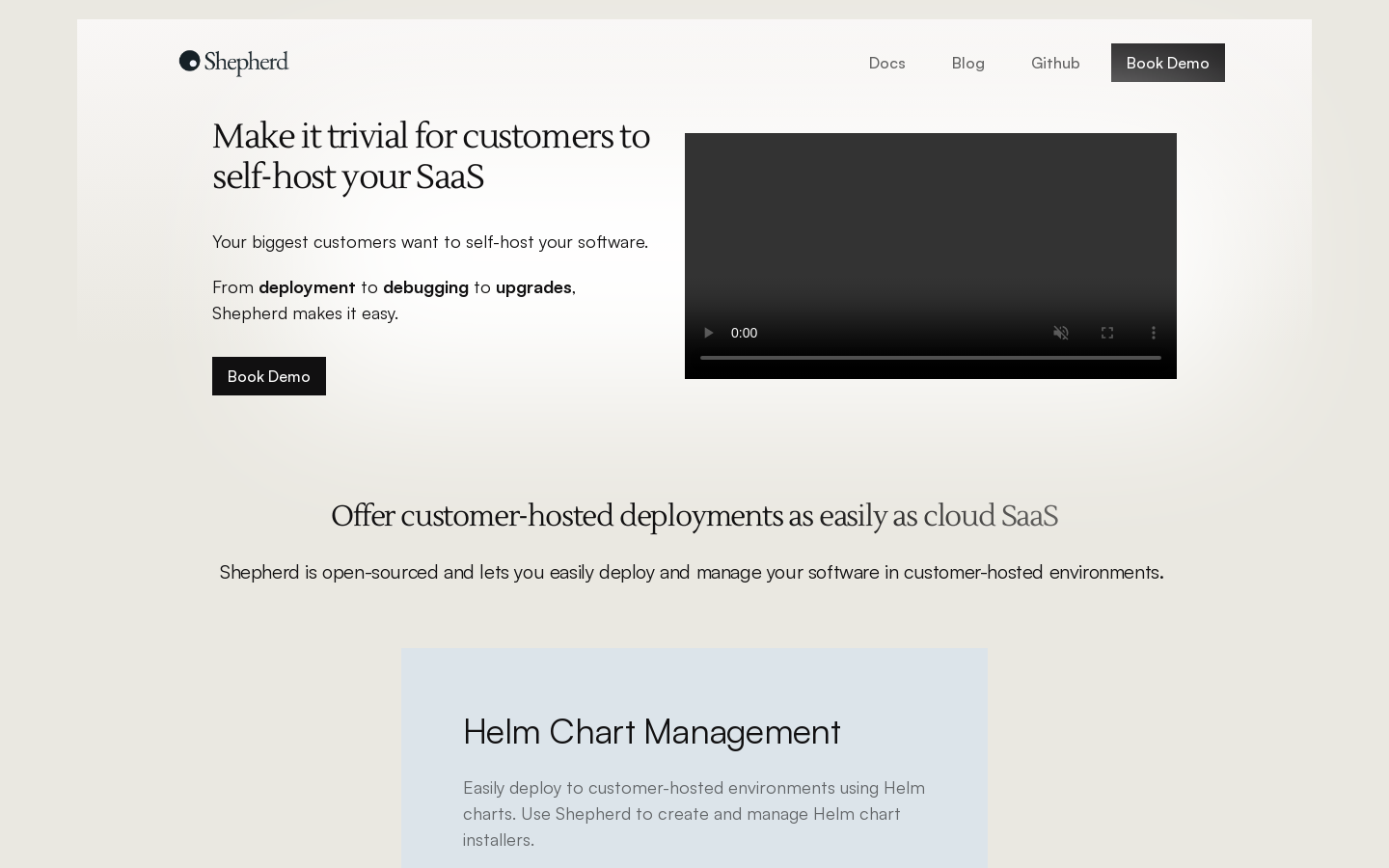Click the Book Demo button under the hero text

coord(269,376)
